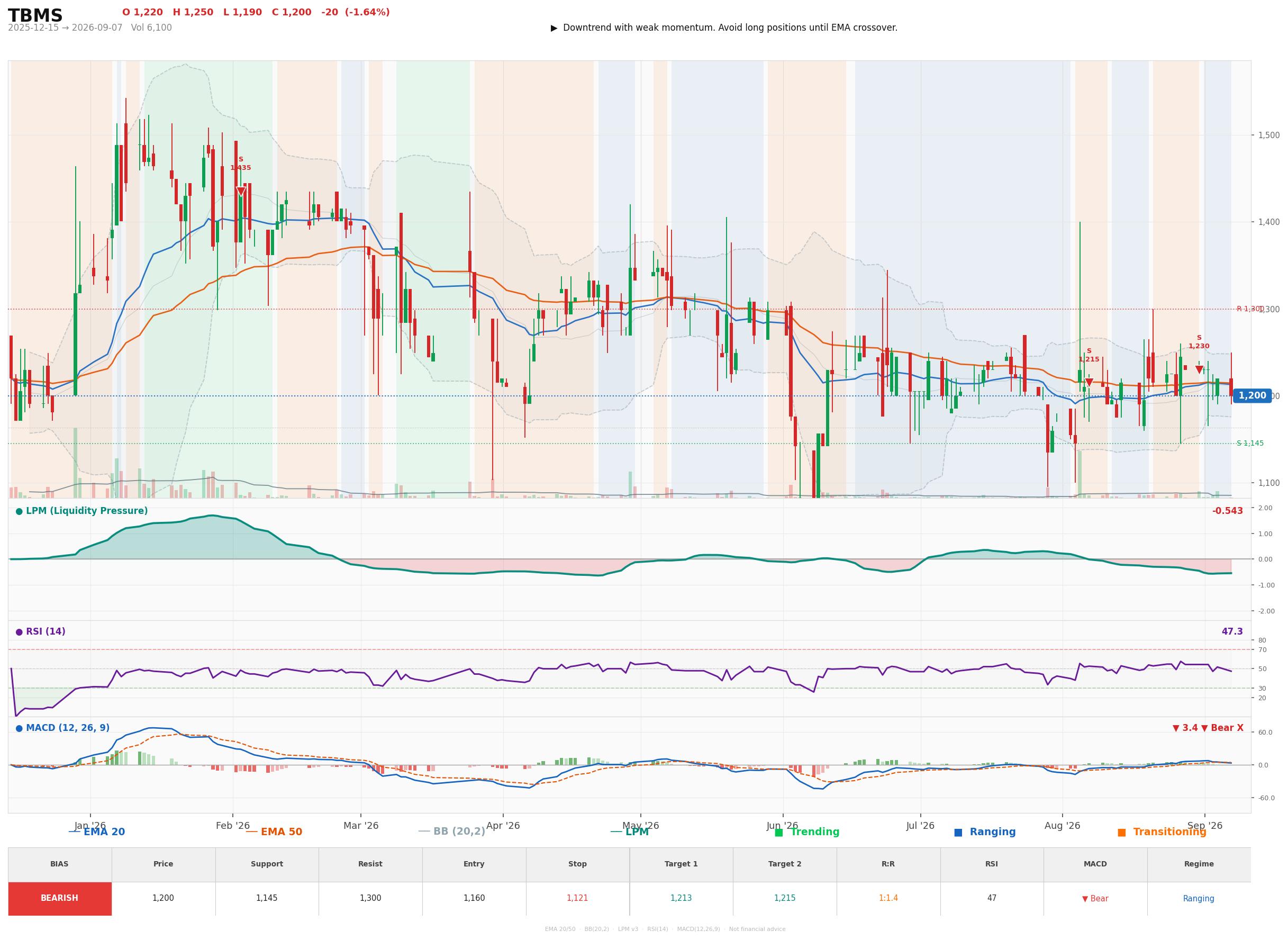Click the purple dot beside RSI (14)

[x=20, y=632]
